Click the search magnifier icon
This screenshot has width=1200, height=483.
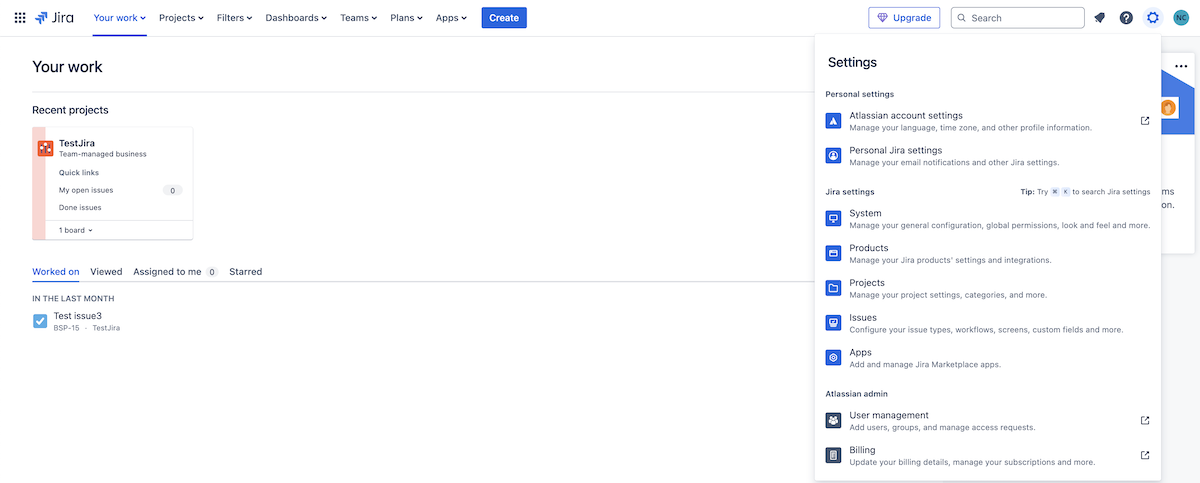[x=962, y=18]
